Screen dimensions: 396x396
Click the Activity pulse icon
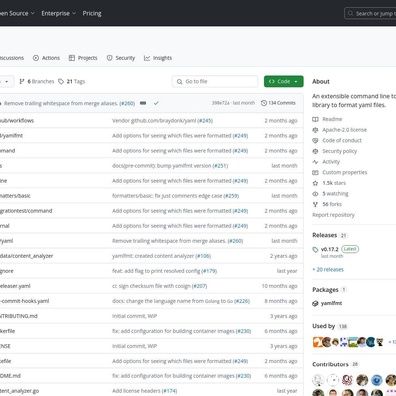click(315, 162)
